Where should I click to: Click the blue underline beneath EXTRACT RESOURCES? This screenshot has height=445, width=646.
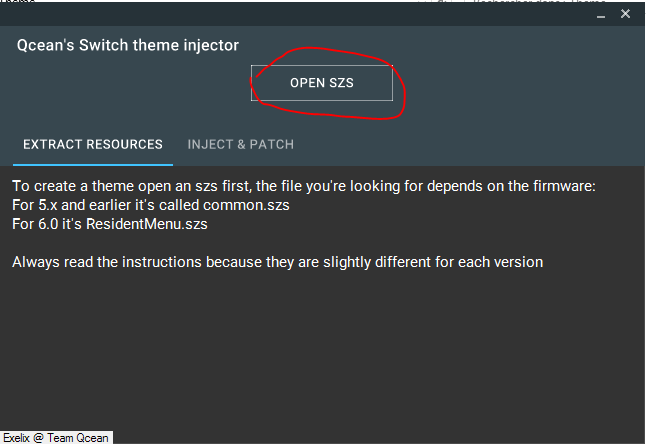tap(93, 164)
